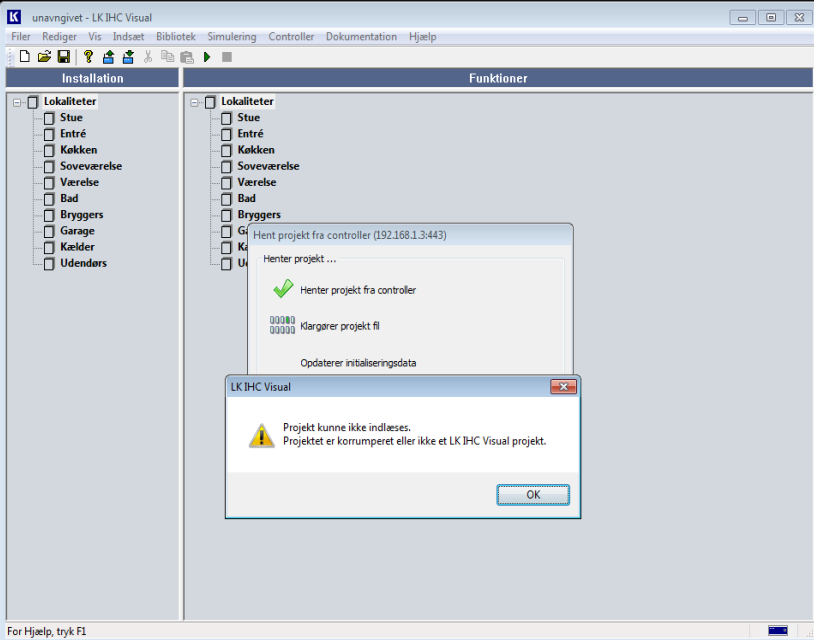Click the open project folder icon
The image size is (814, 640).
point(44,57)
